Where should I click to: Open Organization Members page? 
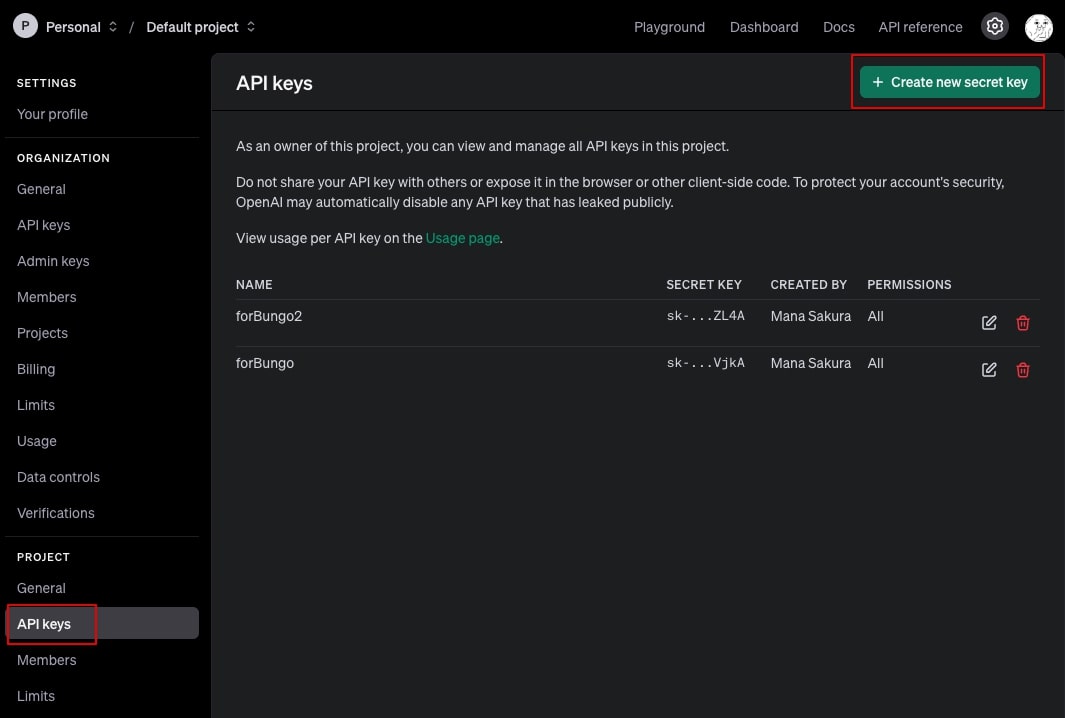pyautogui.click(x=46, y=298)
